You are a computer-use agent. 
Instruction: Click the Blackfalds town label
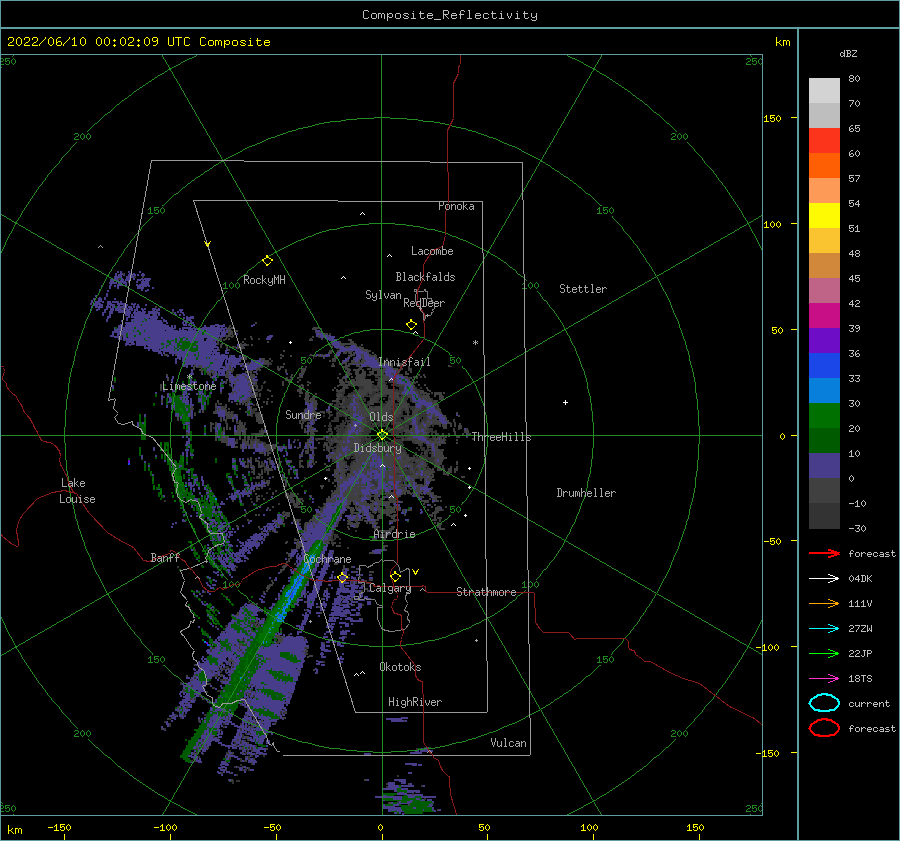(425, 277)
